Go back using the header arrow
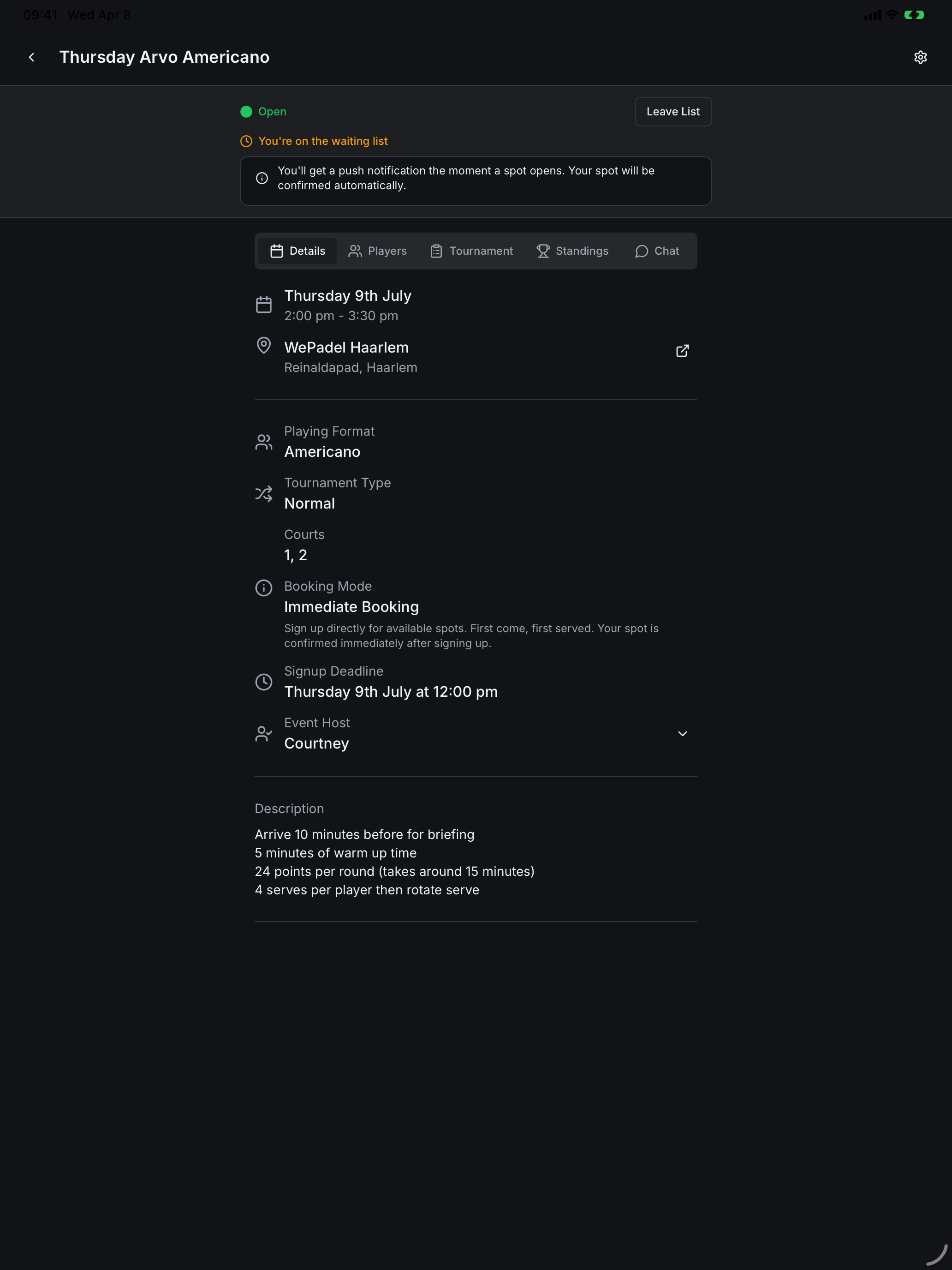 31,57
